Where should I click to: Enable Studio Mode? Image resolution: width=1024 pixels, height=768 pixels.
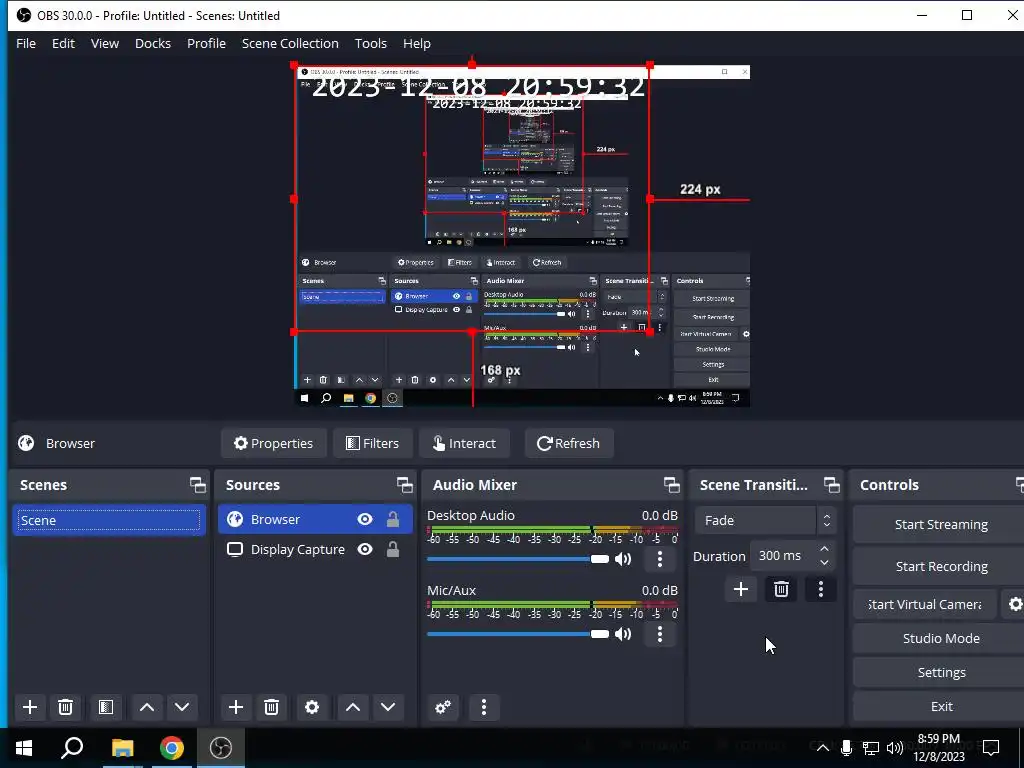click(940, 639)
